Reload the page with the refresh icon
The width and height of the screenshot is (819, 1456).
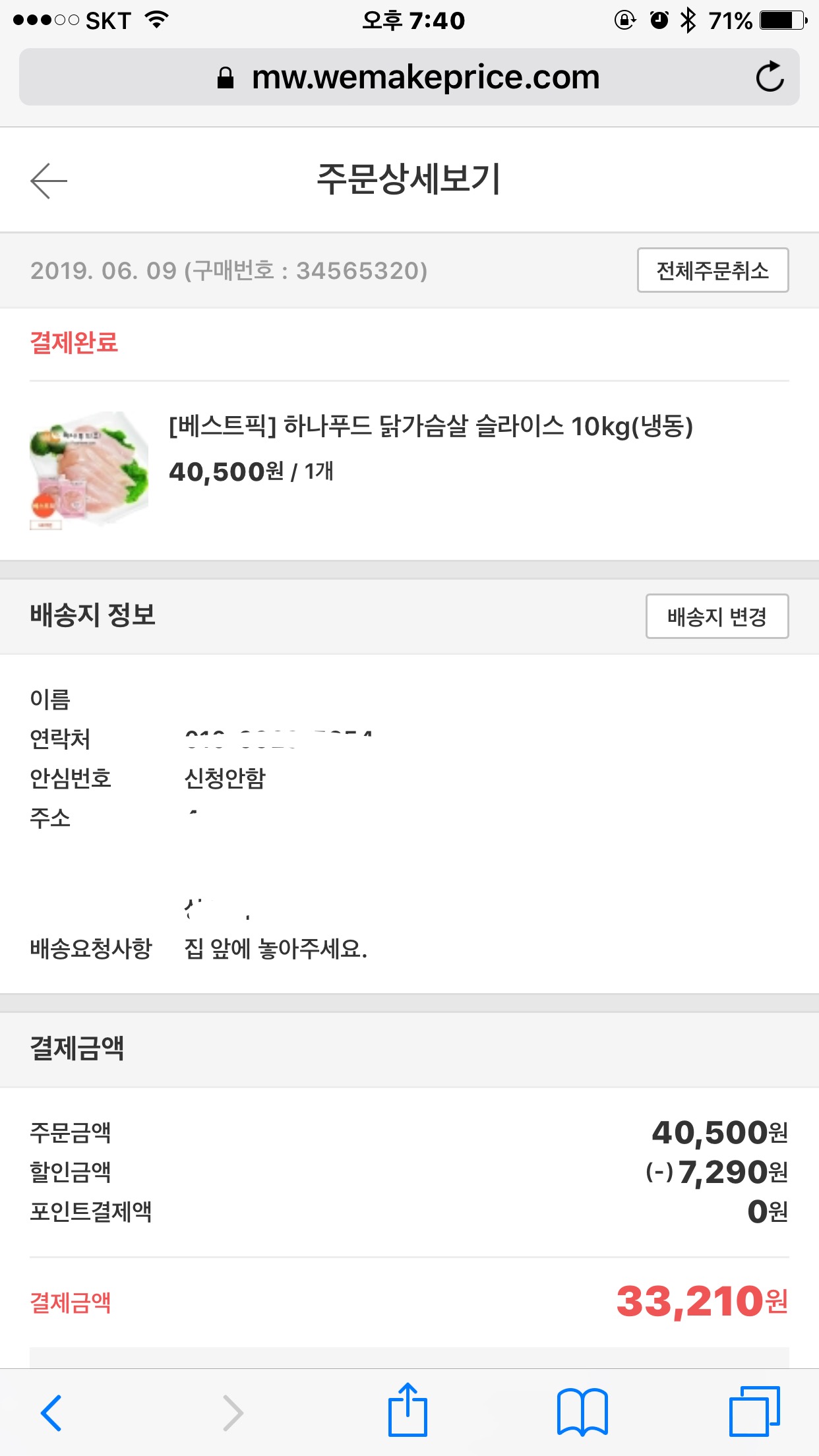[769, 77]
